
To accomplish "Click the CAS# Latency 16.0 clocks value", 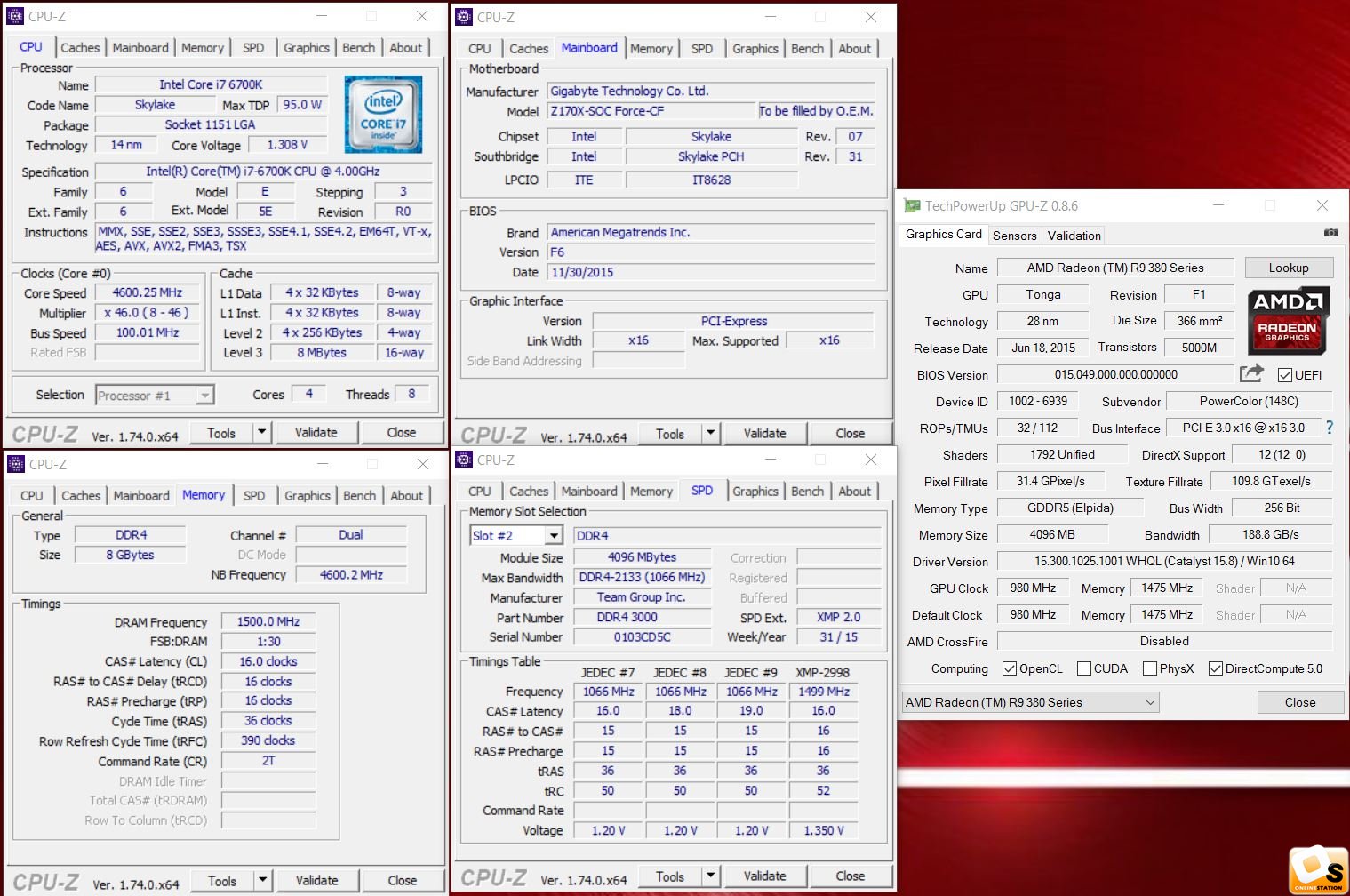I will 268,661.
